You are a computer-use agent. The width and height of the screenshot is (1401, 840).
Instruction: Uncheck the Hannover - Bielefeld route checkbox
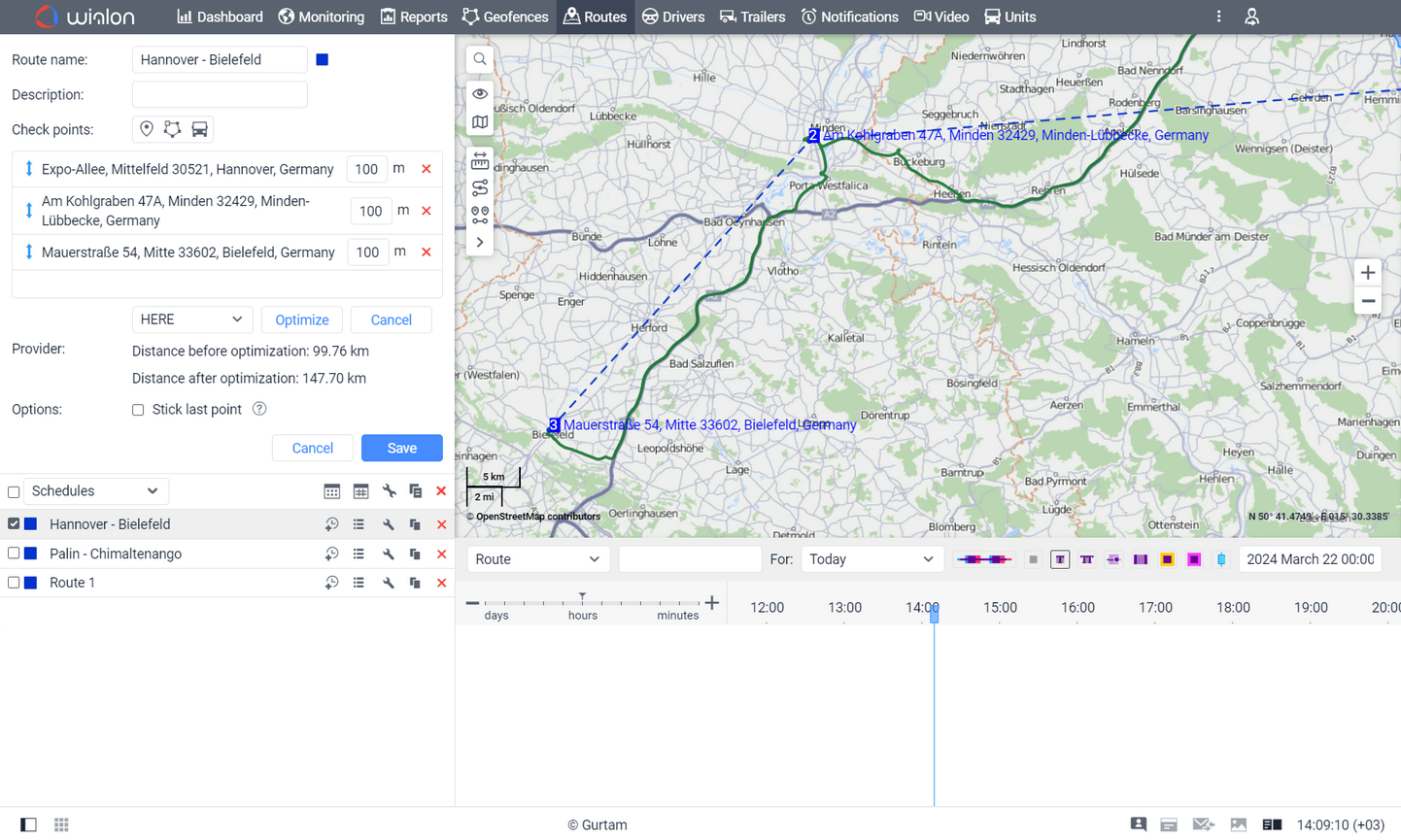[14, 523]
